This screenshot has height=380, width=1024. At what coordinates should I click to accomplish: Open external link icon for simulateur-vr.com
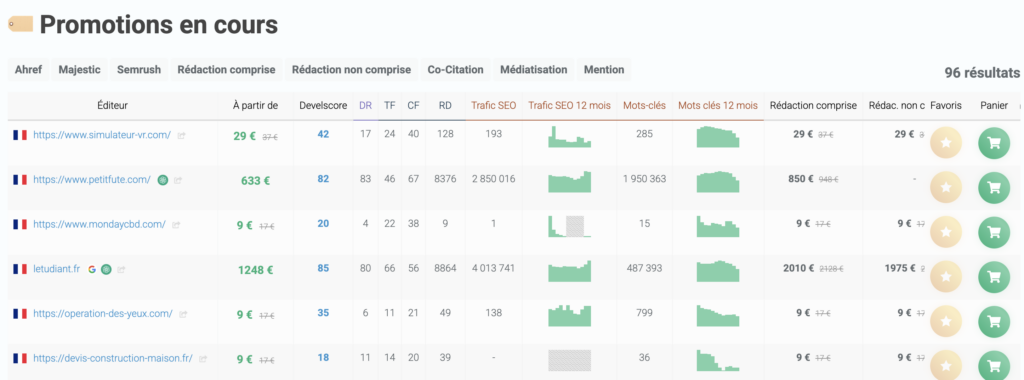coord(182,136)
